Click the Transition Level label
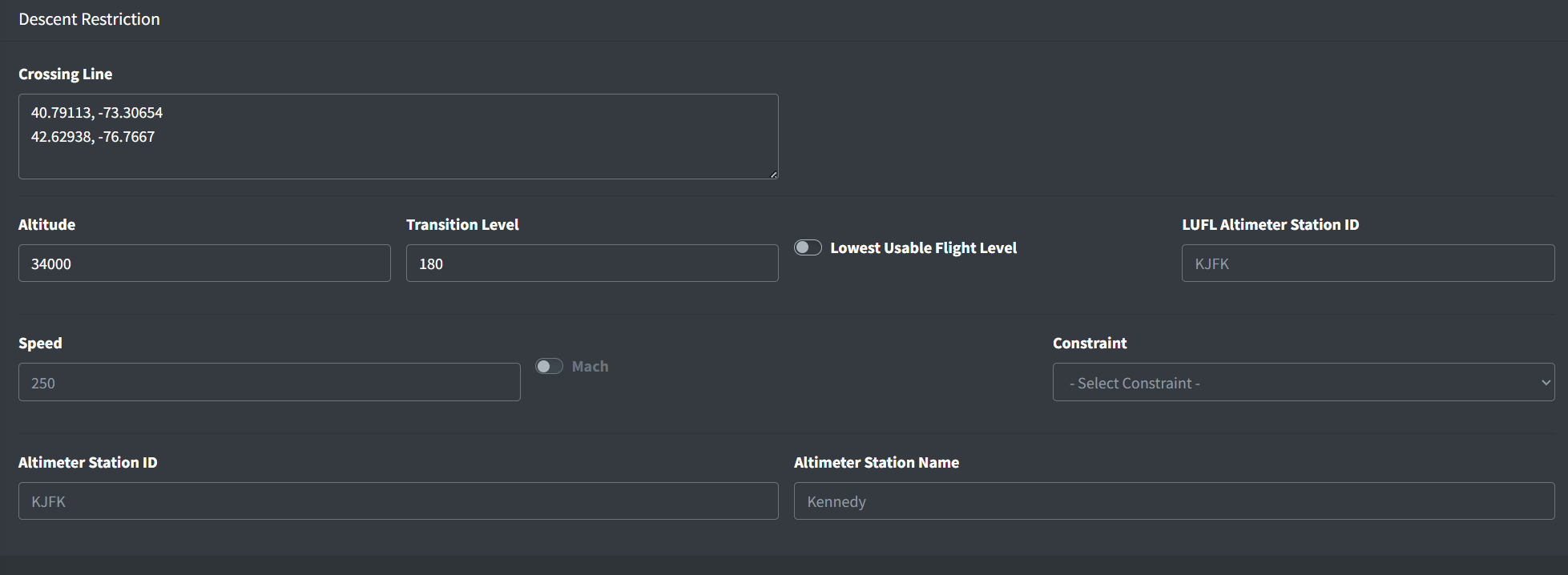The height and width of the screenshot is (575, 1568). pyautogui.click(x=462, y=224)
